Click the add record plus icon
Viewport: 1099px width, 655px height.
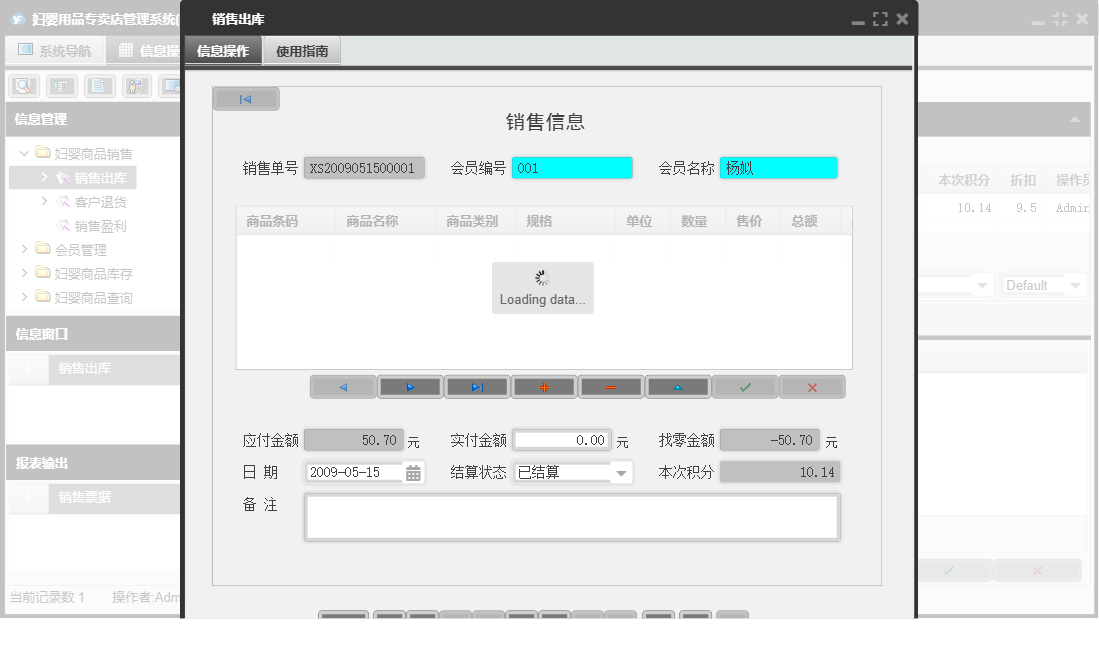(x=544, y=386)
